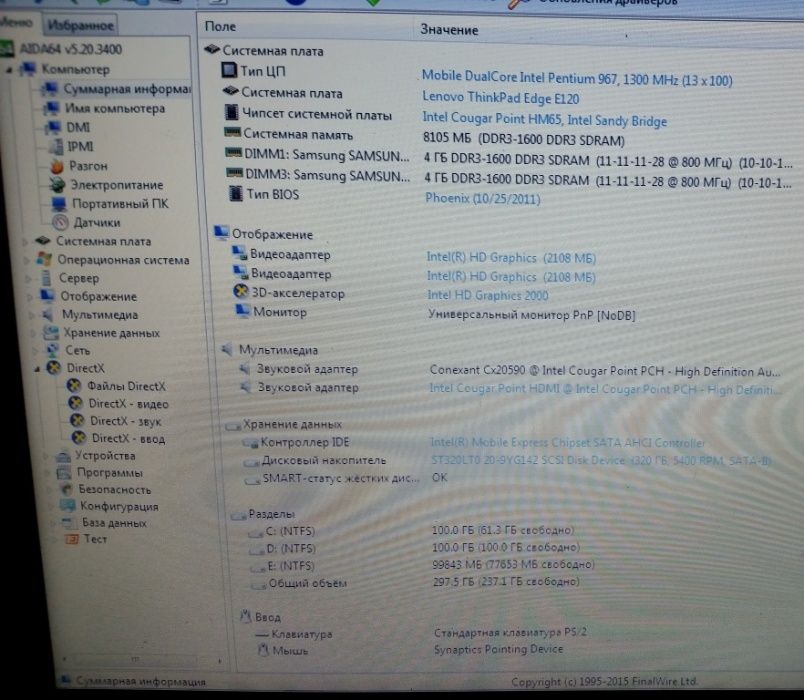The height and width of the screenshot is (700, 804).
Task: Expand the Мультимедиа tree node
Action: coord(32,315)
